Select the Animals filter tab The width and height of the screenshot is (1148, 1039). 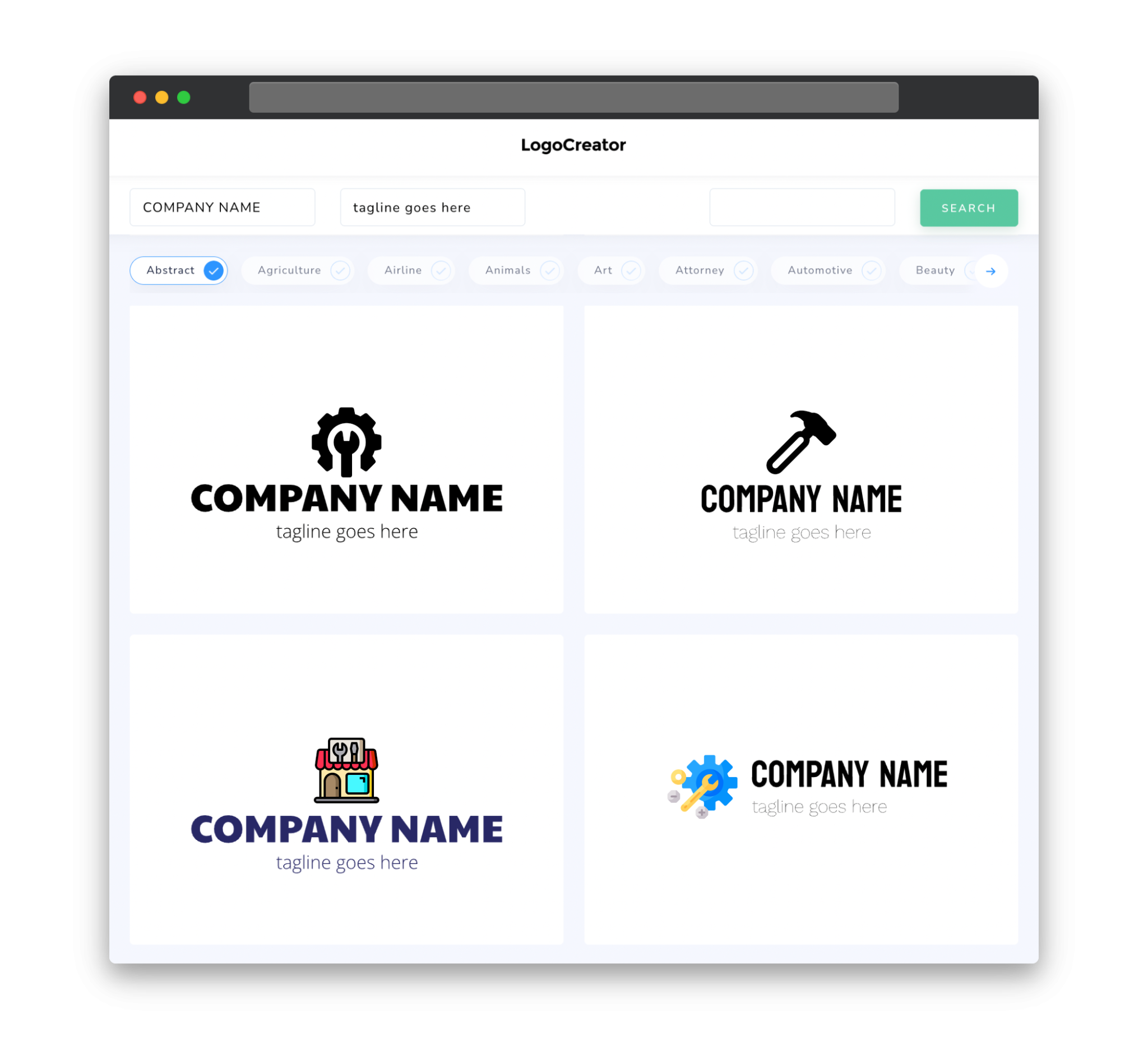516,270
